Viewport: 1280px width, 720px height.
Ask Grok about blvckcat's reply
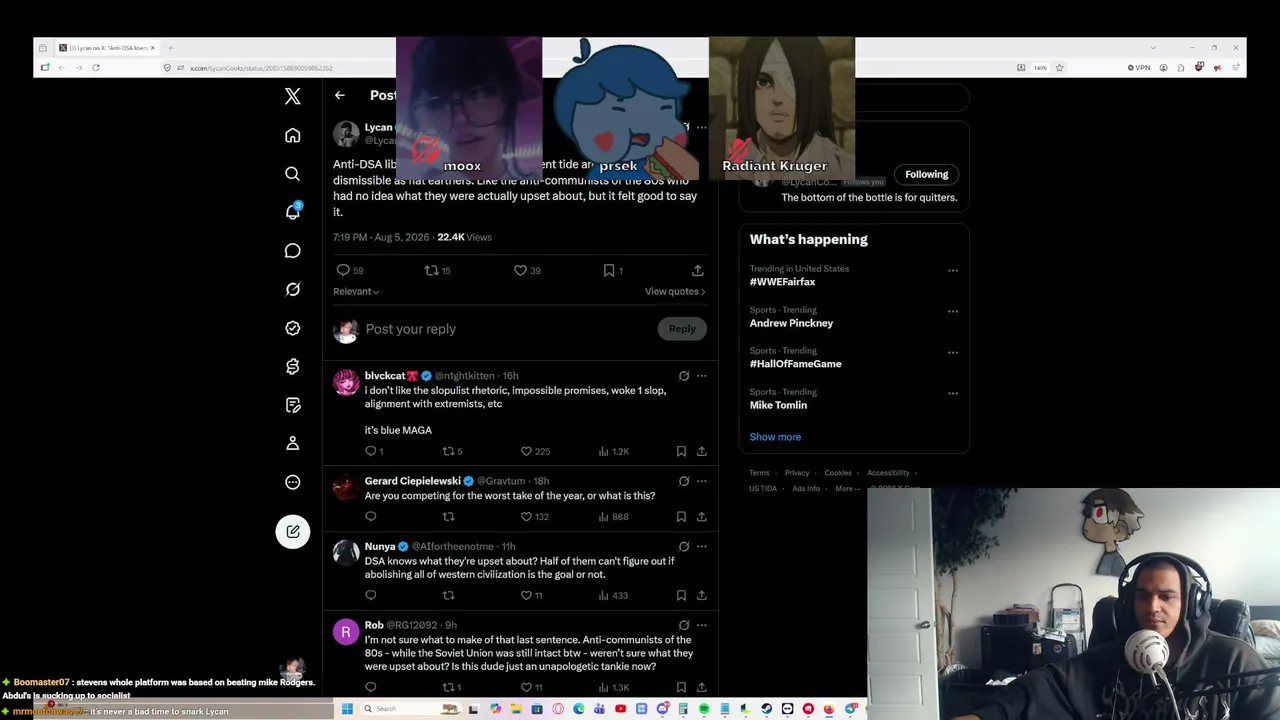click(x=684, y=376)
